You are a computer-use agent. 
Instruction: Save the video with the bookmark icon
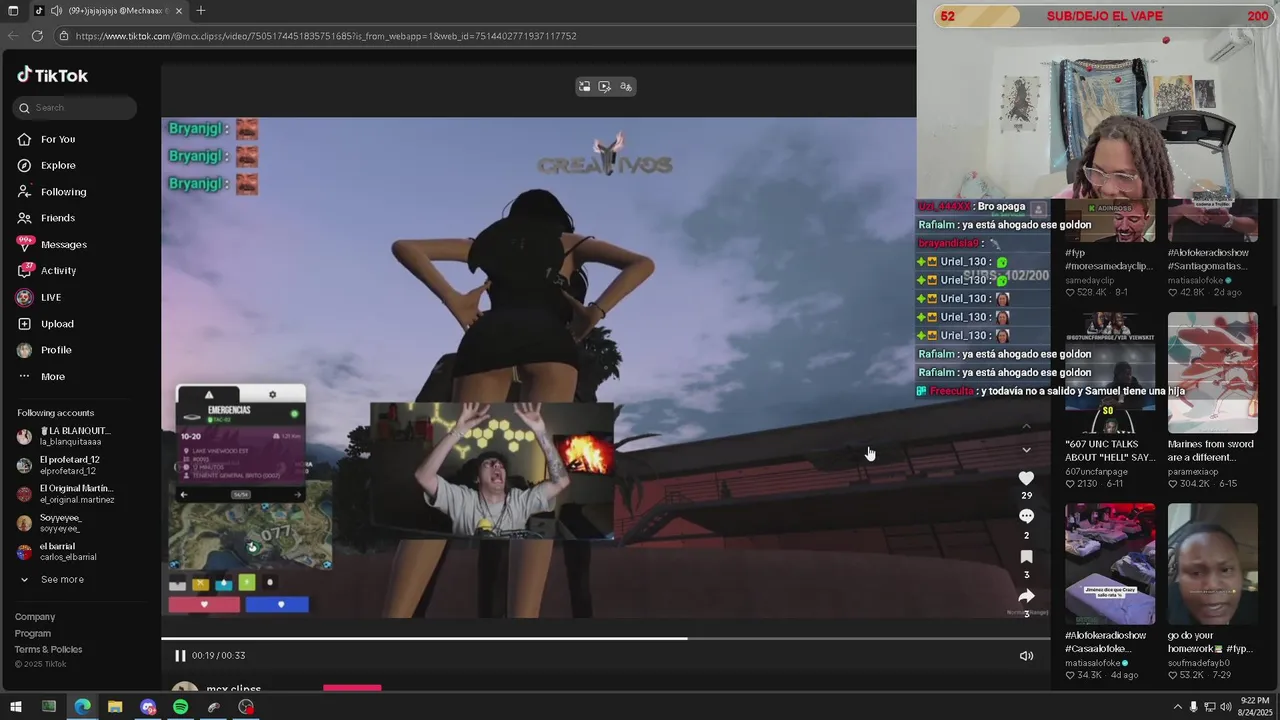click(x=1026, y=557)
